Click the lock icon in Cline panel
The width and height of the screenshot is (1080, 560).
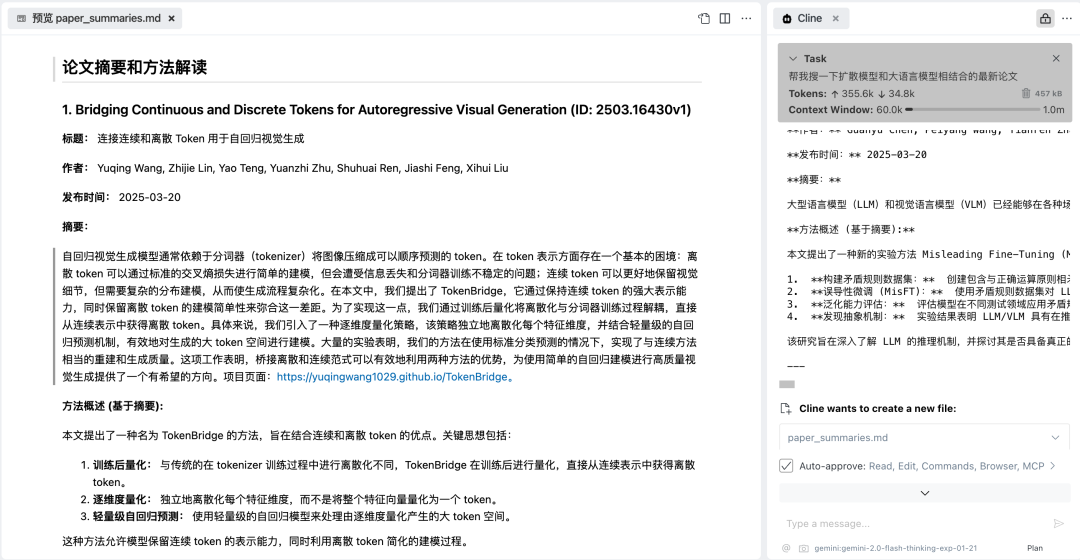(x=1046, y=19)
